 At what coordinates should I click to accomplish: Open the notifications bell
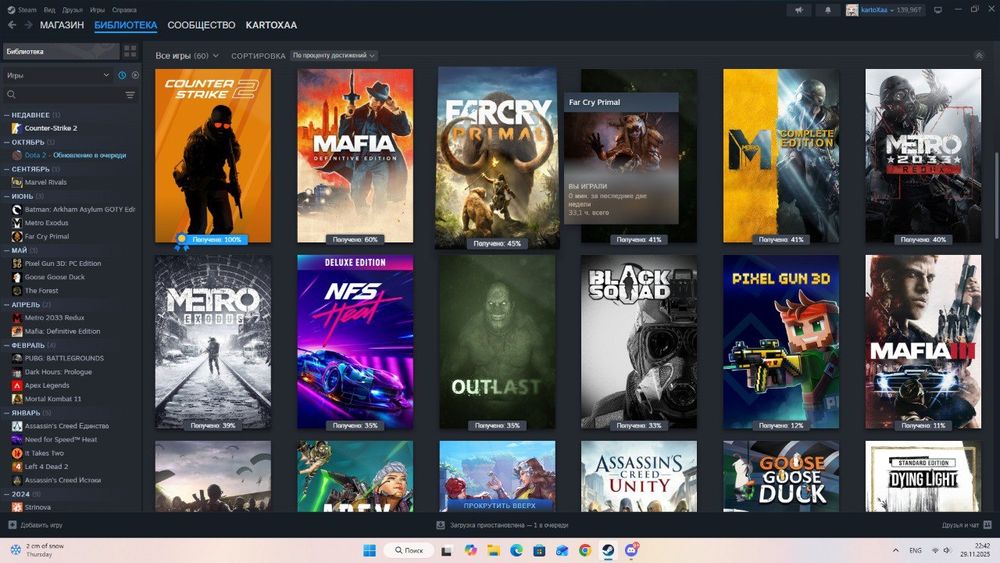click(828, 10)
